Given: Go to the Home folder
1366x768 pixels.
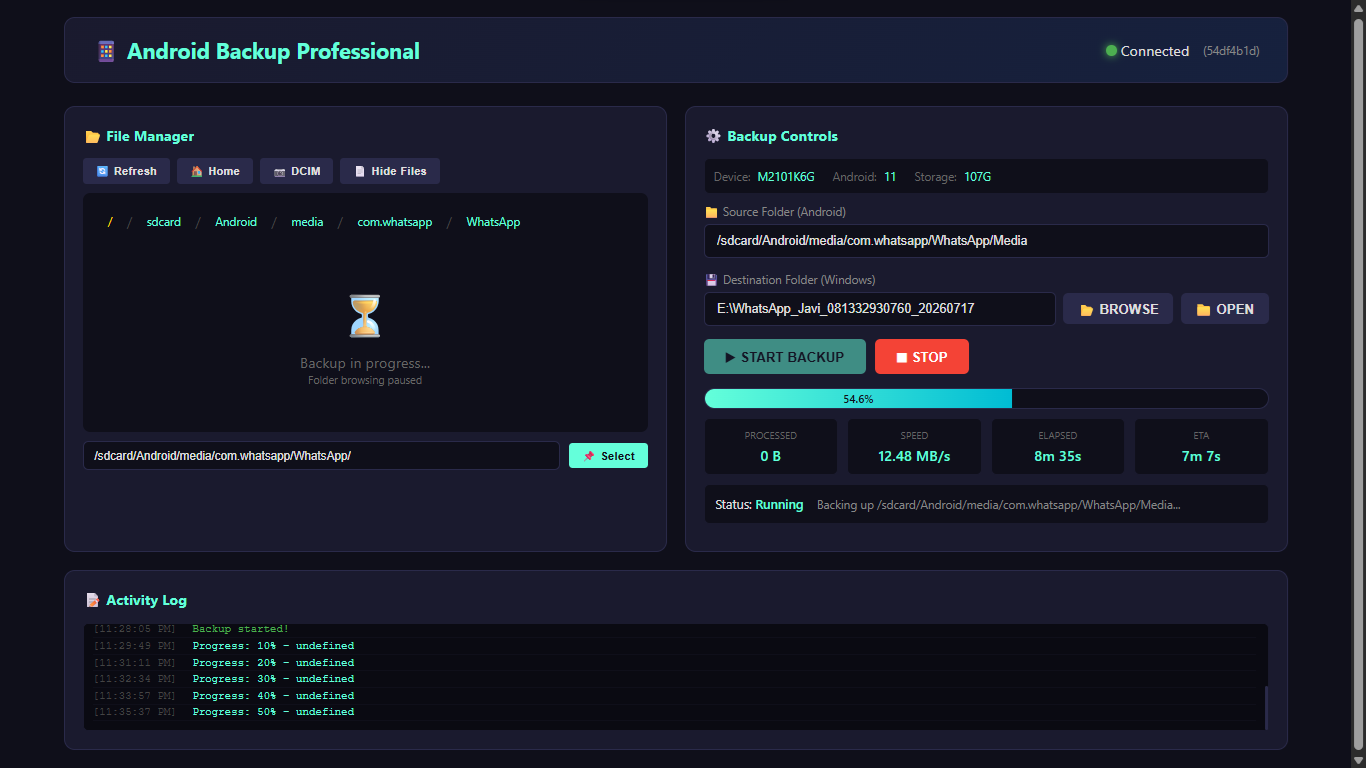Looking at the screenshot, I should click(x=215, y=171).
